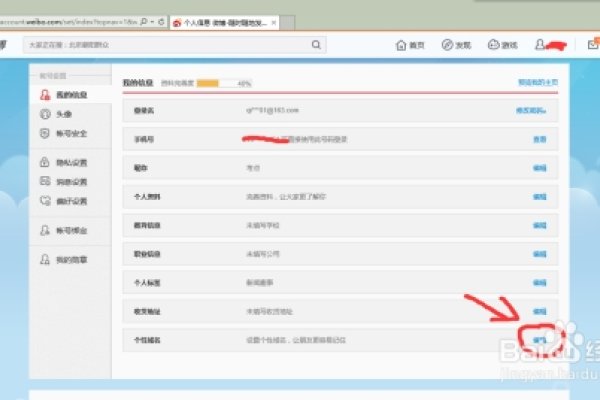600x400 pixels.
Task: Open 帐号安全 shield icon in sidebar
Action: click(x=45, y=133)
